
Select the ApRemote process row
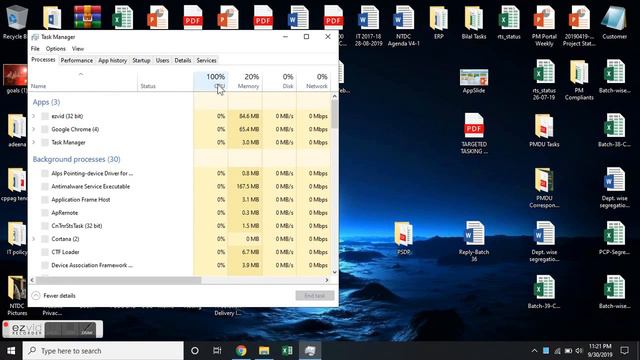180,213
